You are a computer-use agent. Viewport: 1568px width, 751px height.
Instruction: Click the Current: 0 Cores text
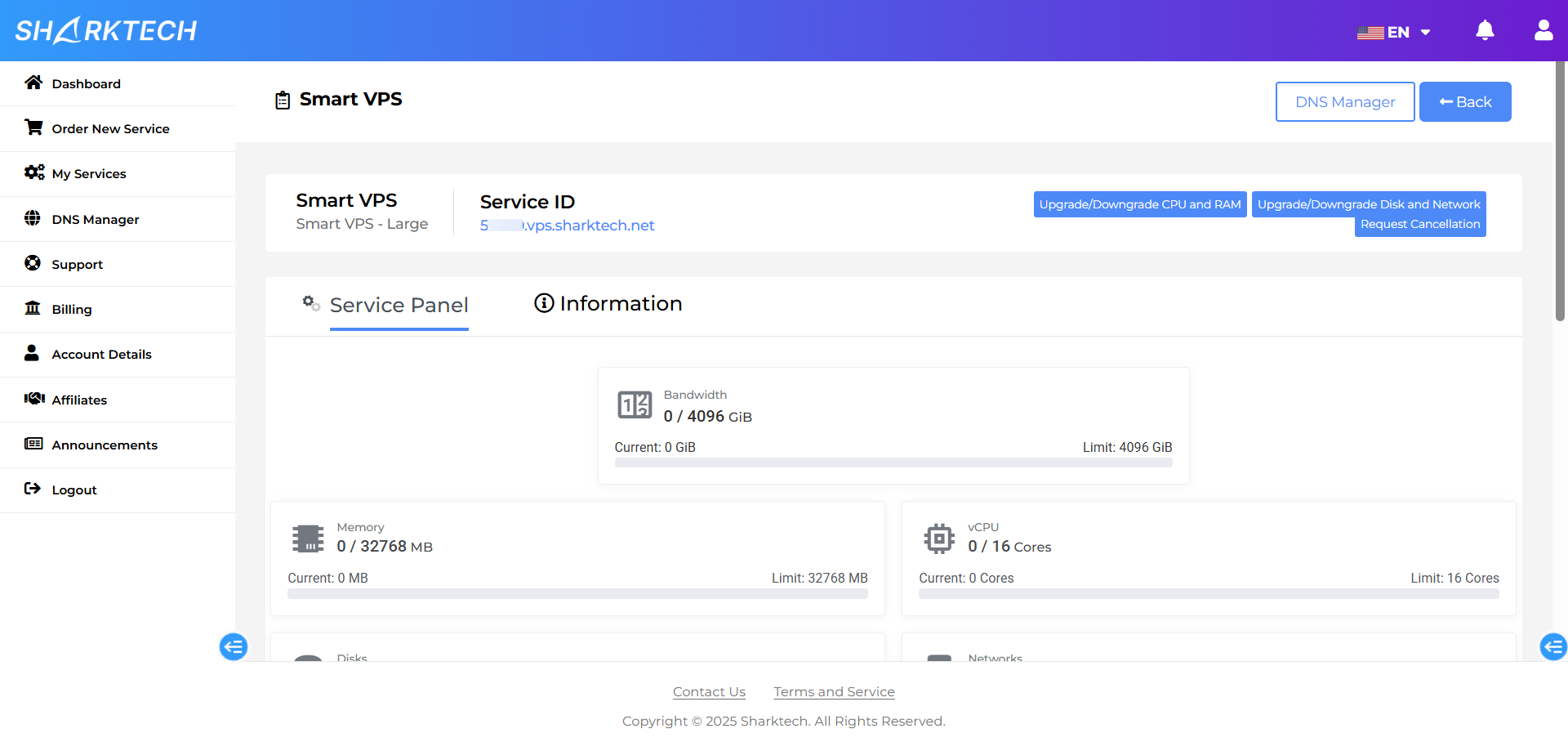pos(966,579)
